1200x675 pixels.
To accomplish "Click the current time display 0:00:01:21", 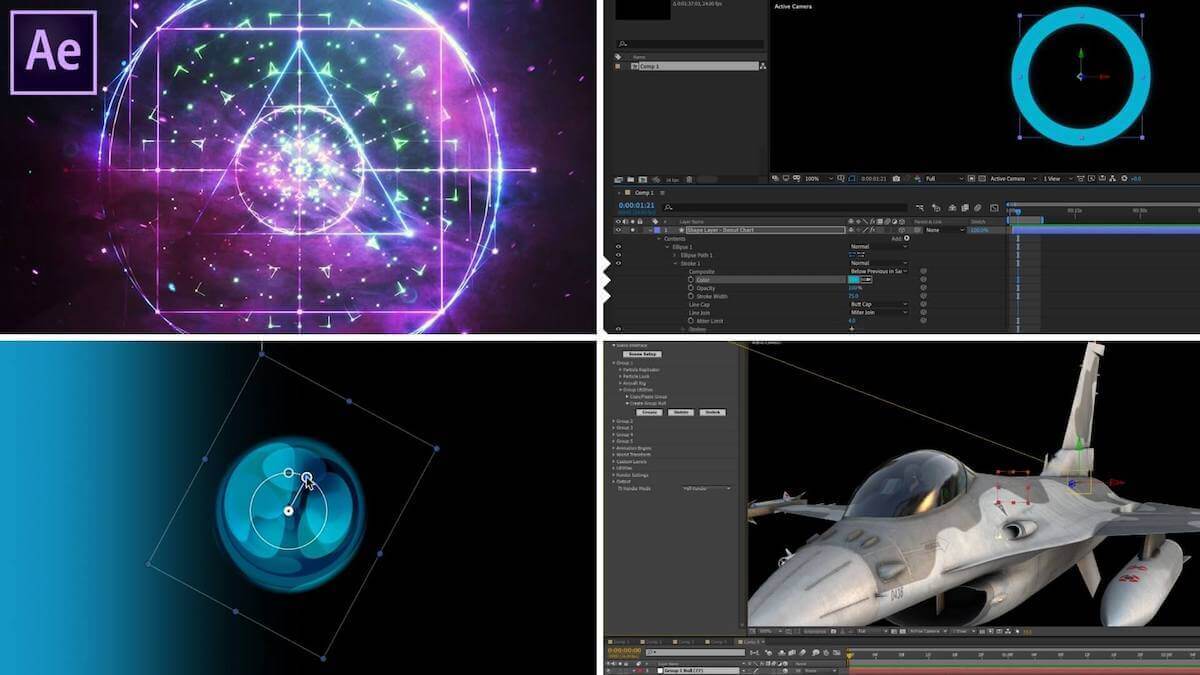I will pyautogui.click(x=637, y=205).
